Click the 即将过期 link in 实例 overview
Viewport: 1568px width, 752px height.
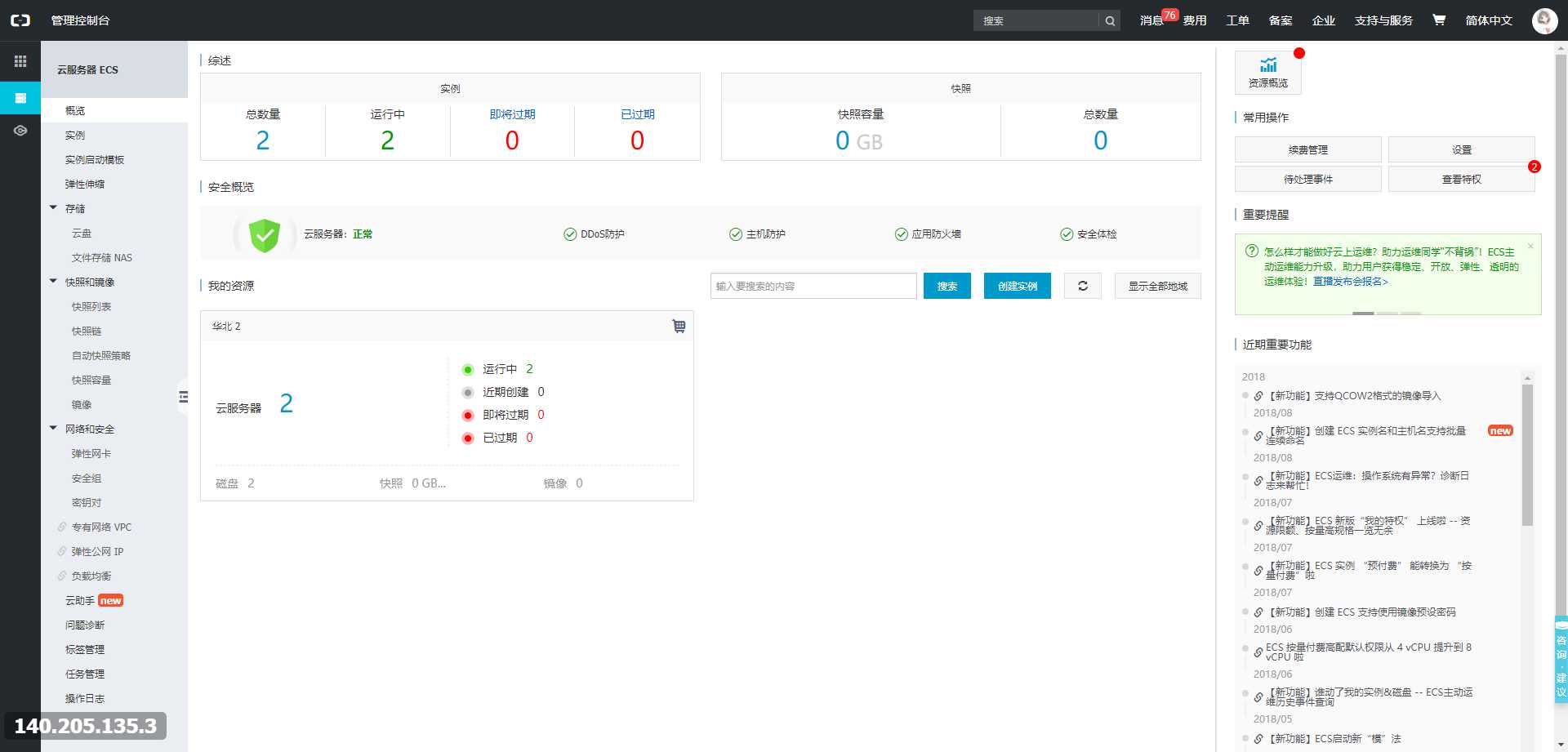[x=513, y=114]
